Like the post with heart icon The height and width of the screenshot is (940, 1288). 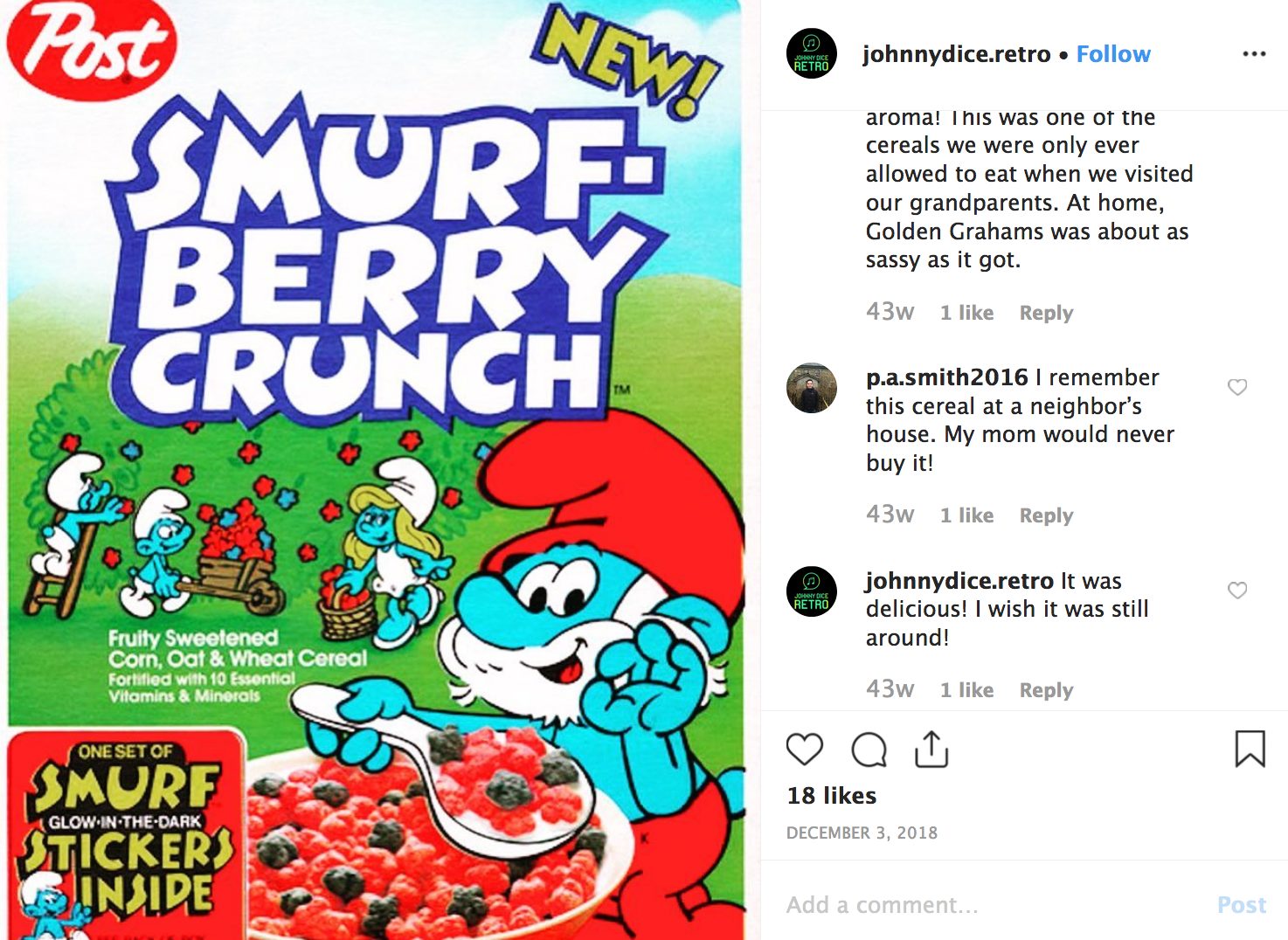804,750
